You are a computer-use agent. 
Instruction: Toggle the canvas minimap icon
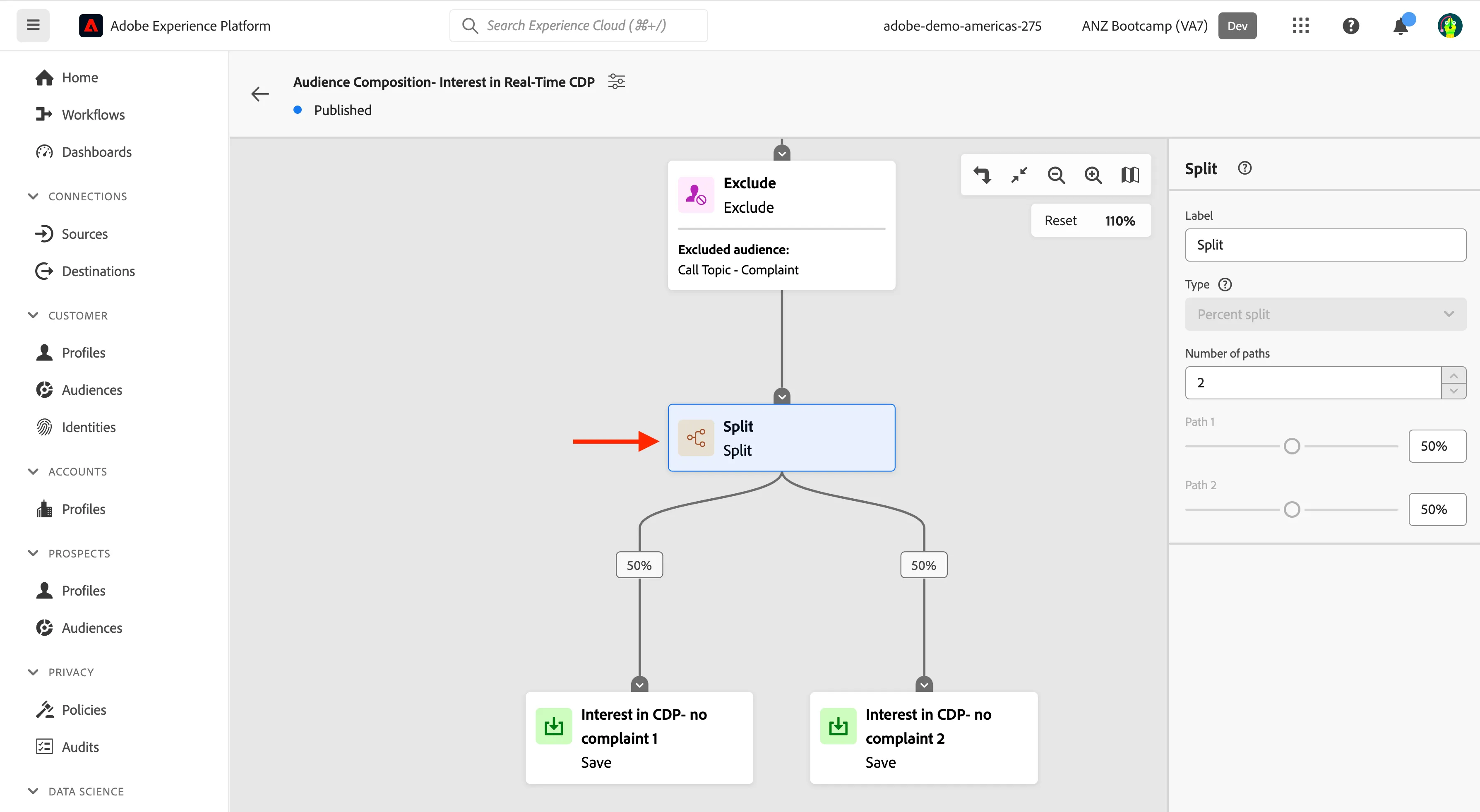(x=1129, y=175)
